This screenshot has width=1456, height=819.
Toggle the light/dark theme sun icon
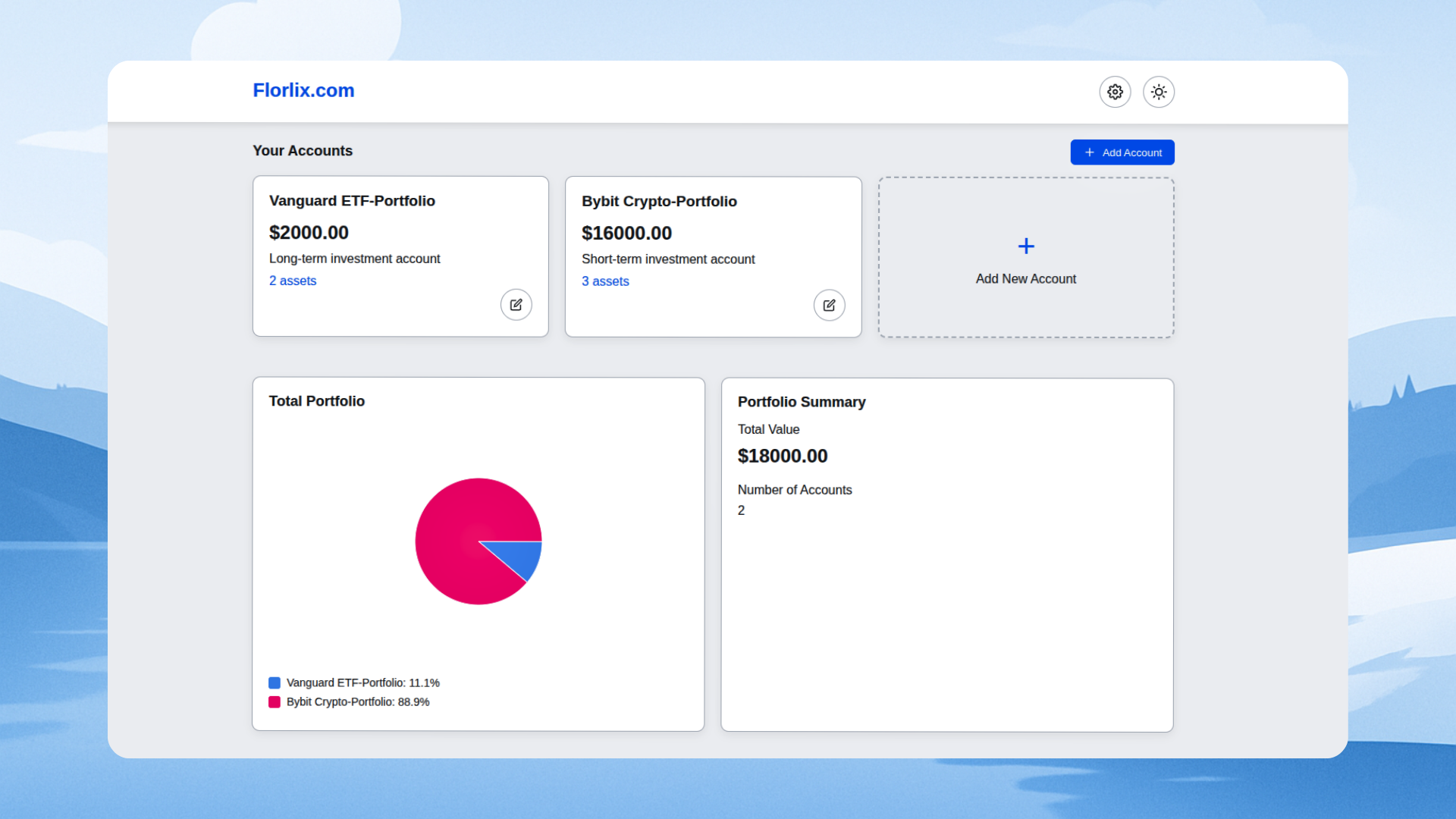1159,92
